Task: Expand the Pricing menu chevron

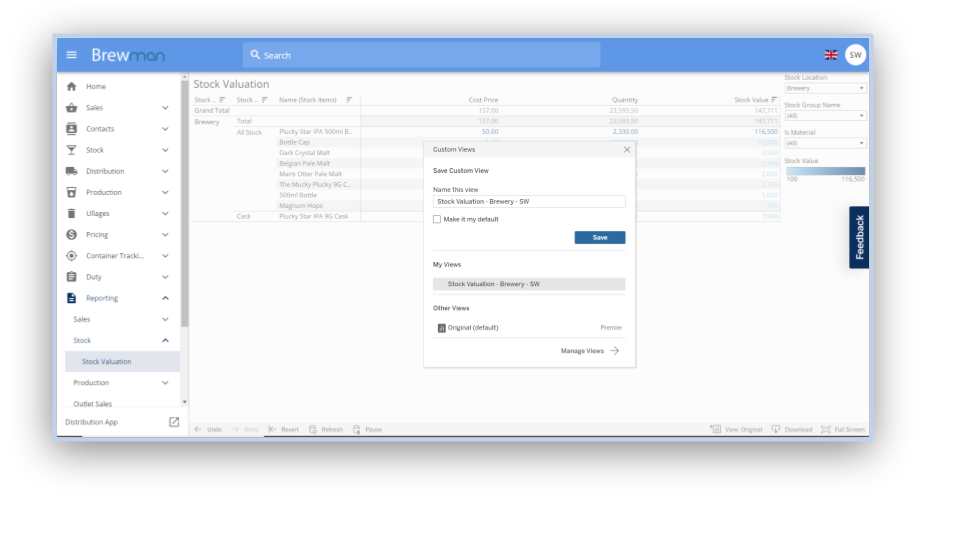Action: tap(165, 234)
